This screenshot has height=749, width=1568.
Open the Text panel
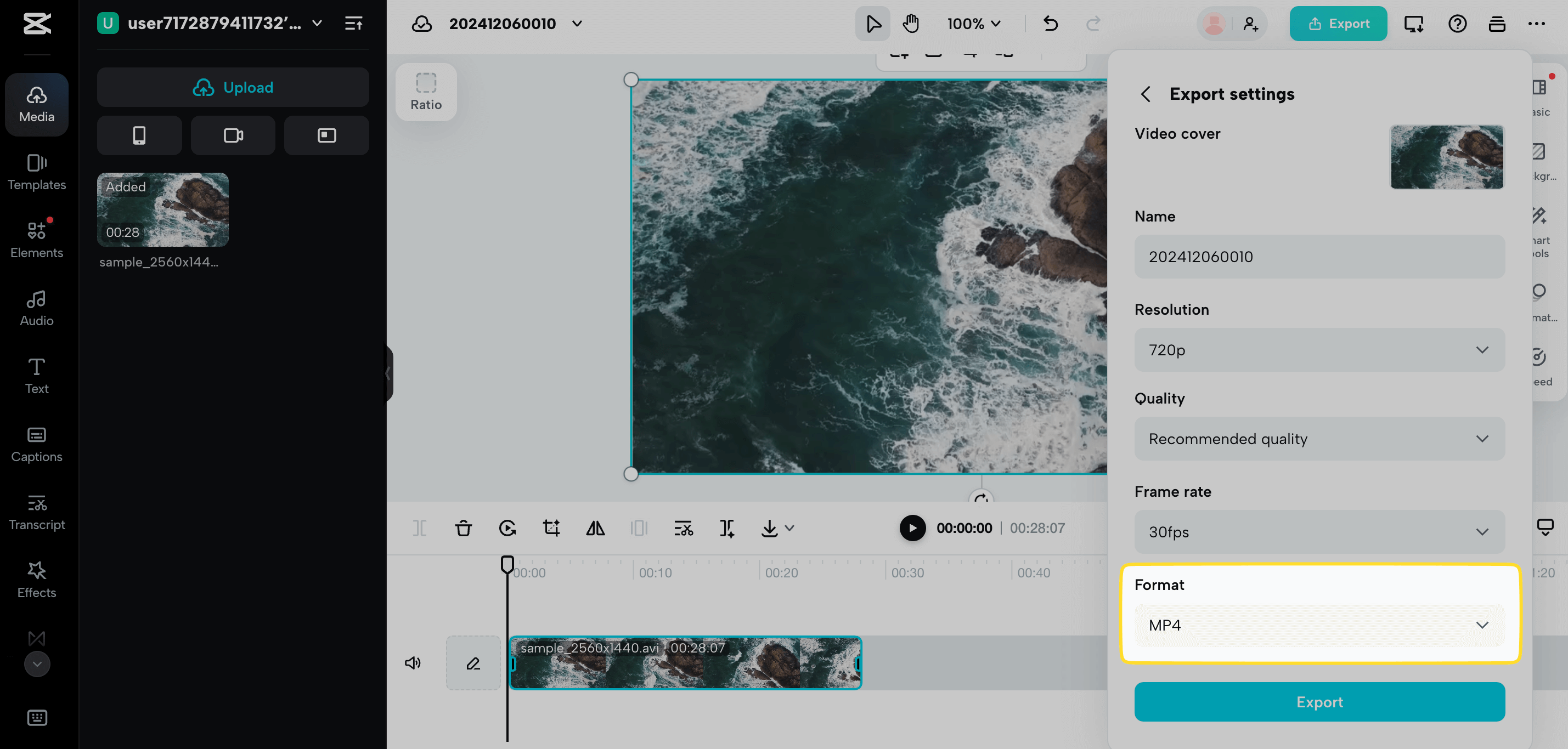click(x=37, y=376)
